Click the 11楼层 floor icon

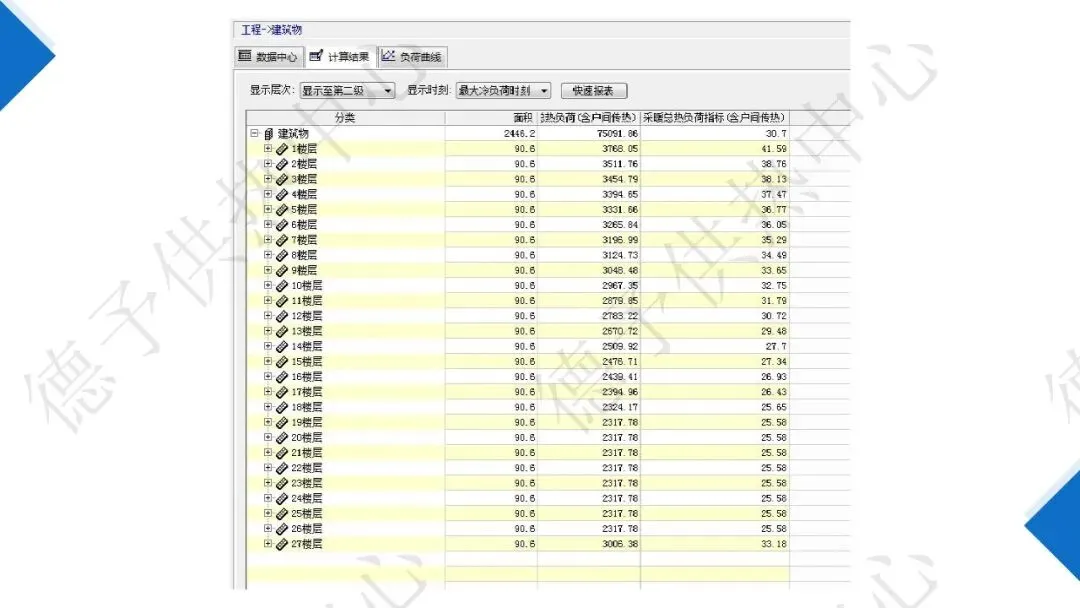pyautogui.click(x=282, y=301)
